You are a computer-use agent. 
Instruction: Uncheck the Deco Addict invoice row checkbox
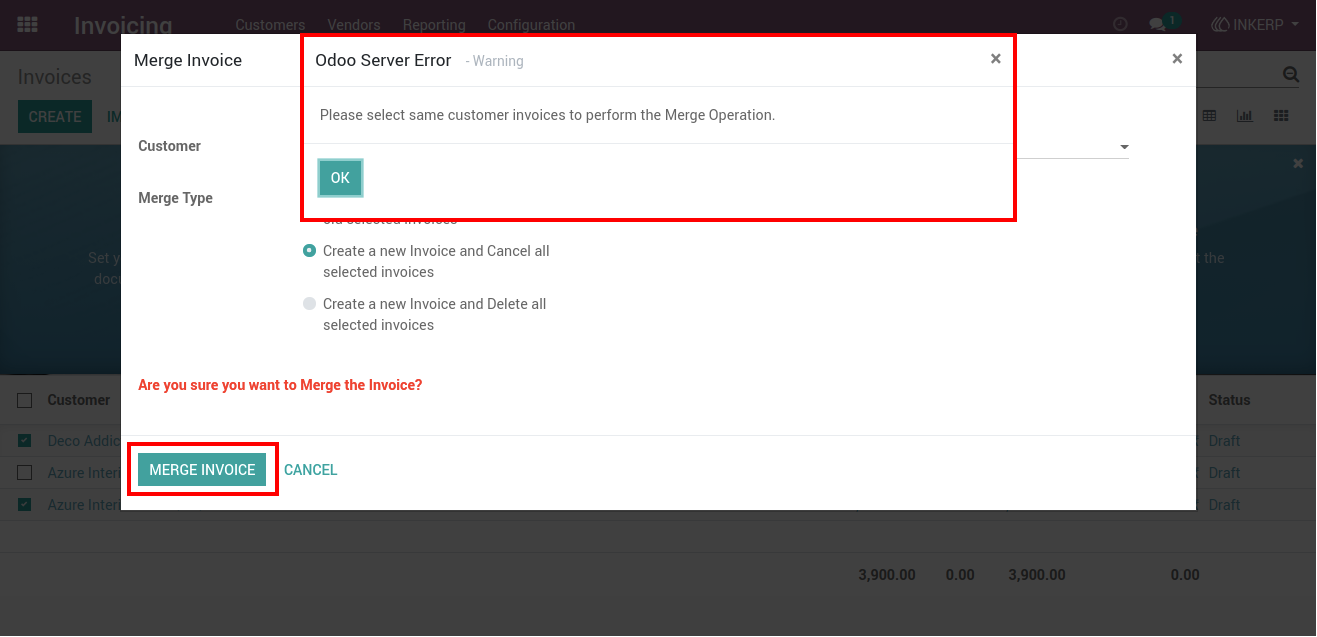coord(25,441)
